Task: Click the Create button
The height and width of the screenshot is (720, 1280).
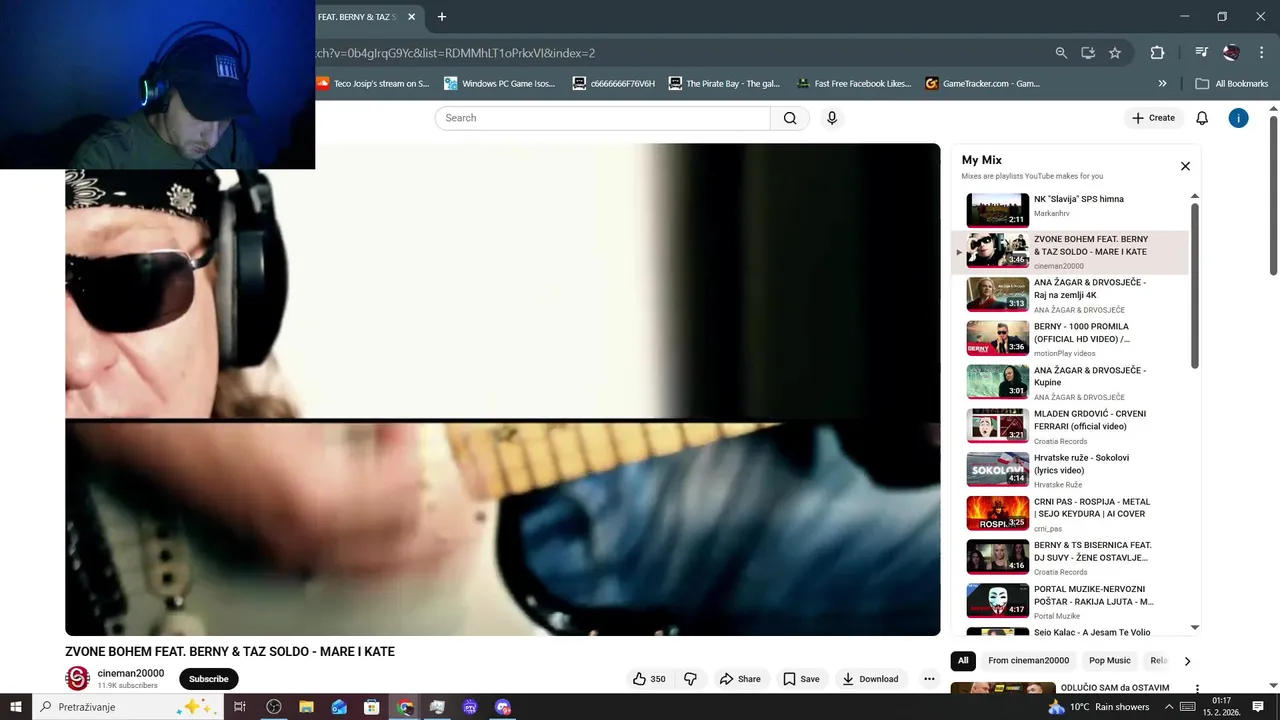Action: [1153, 118]
